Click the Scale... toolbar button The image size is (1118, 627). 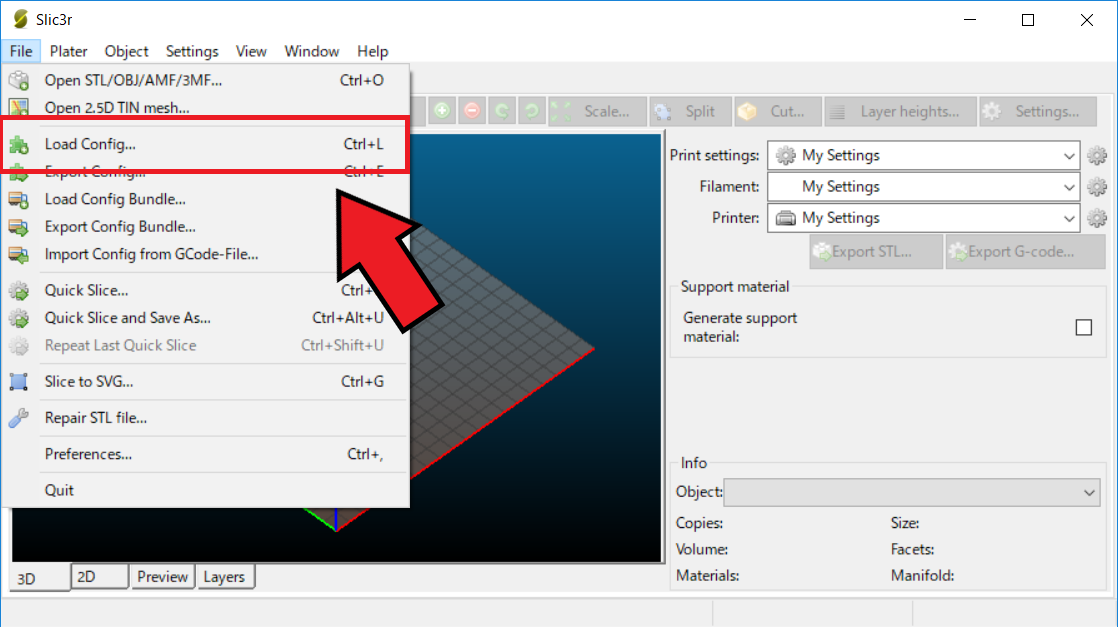pyautogui.click(x=598, y=111)
